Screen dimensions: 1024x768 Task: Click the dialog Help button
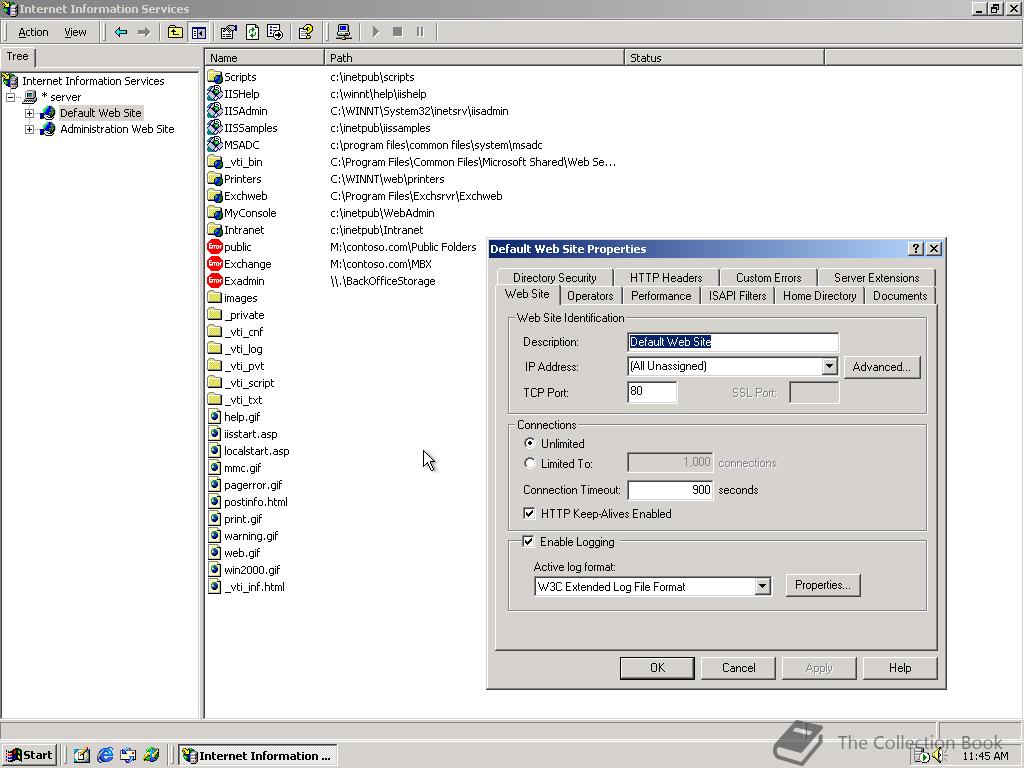point(900,668)
